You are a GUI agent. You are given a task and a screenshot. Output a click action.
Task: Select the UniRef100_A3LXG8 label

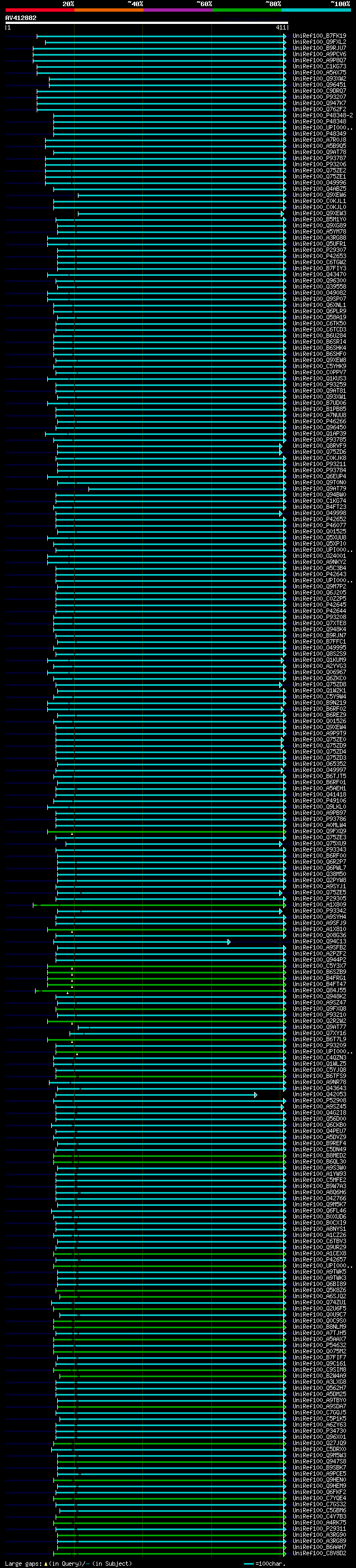click(319, 1382)
